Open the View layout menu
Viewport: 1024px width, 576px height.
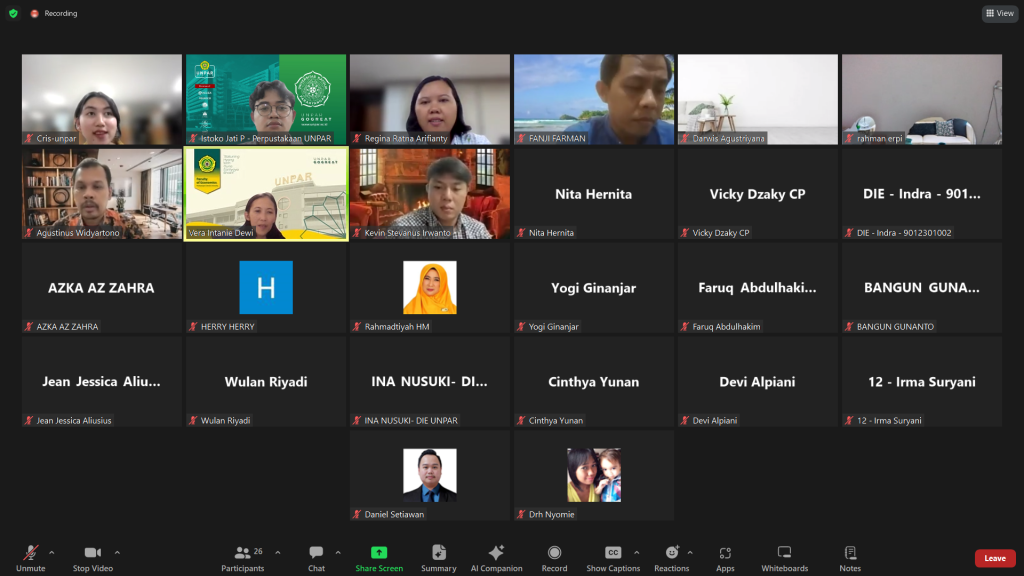[x=999, y=13]
